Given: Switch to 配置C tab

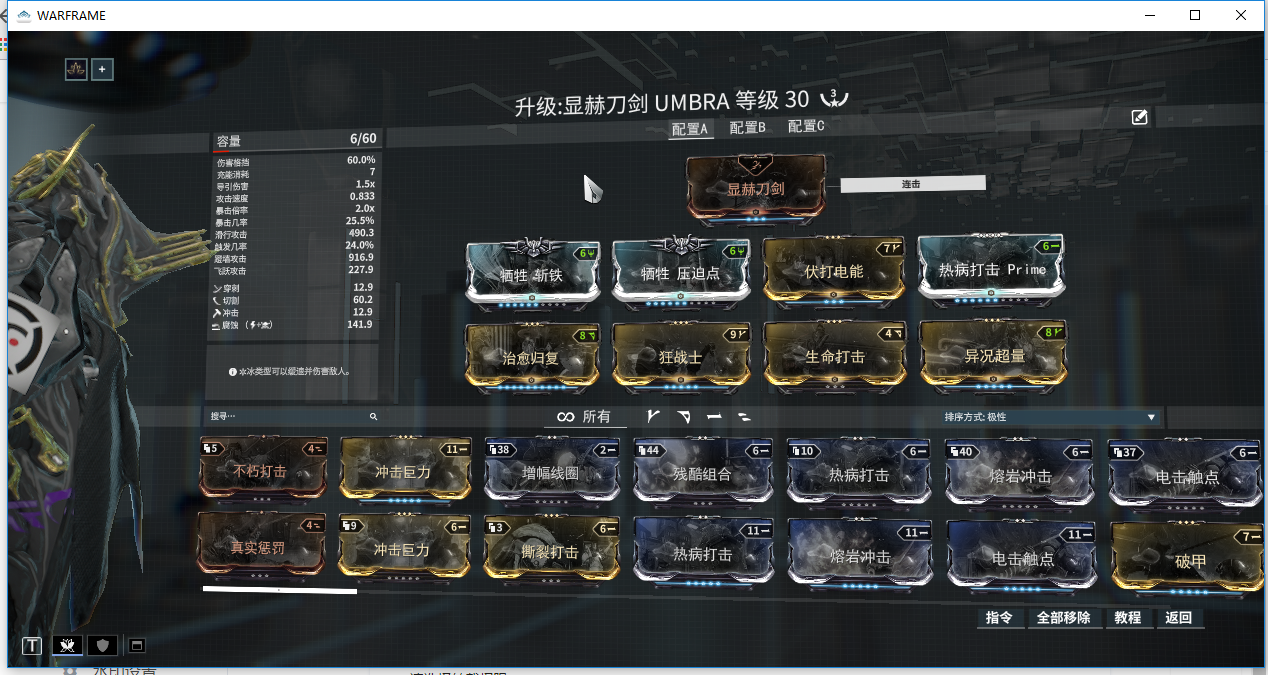Looking at the screenshot, I should coord(806,126).
